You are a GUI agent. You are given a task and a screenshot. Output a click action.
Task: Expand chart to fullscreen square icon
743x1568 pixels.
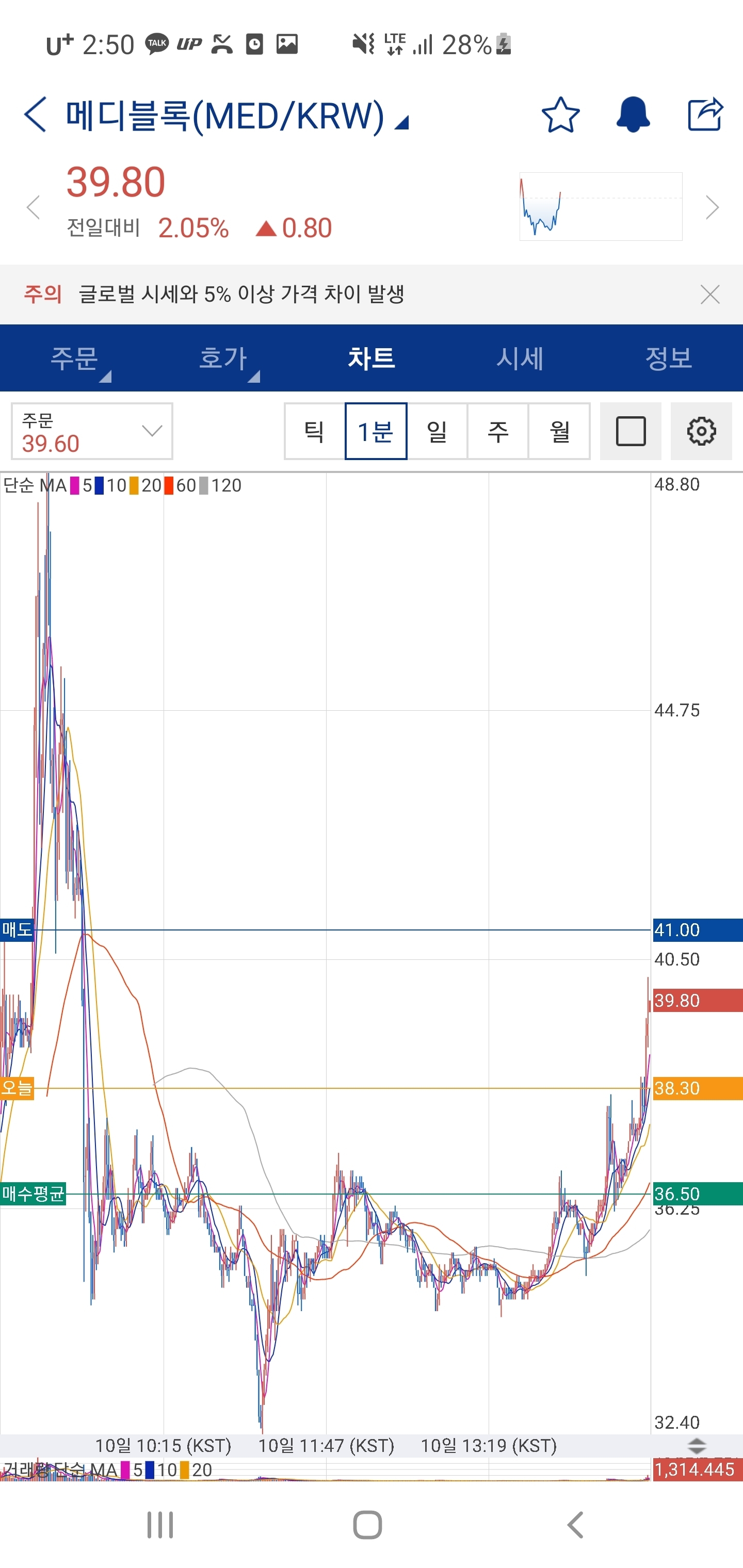click(x=631, y=432)
